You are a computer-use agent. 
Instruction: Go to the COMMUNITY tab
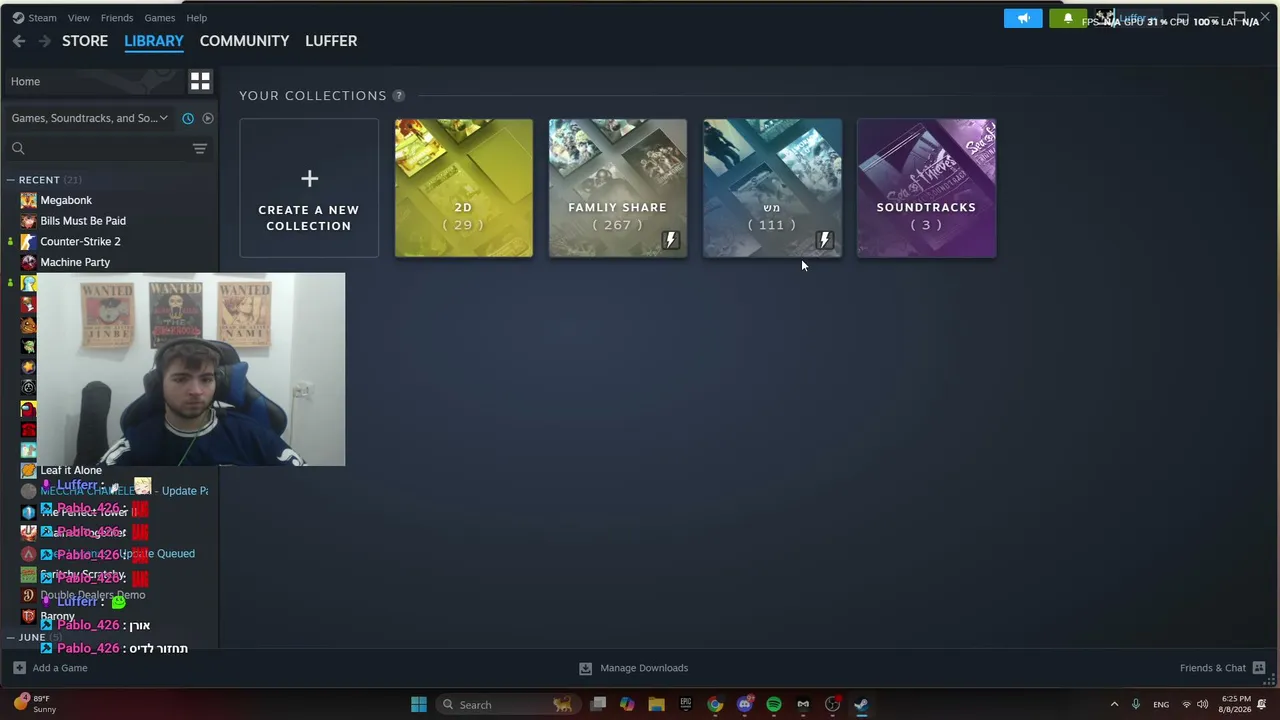tap(244, 41)
